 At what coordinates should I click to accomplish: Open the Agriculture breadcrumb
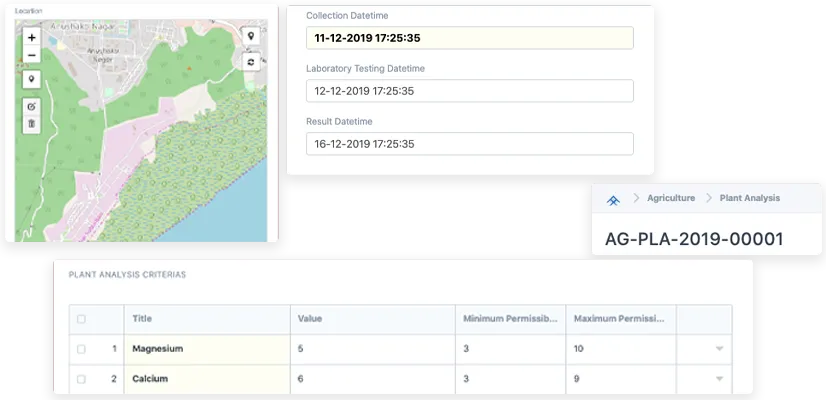tap(670, 199)
